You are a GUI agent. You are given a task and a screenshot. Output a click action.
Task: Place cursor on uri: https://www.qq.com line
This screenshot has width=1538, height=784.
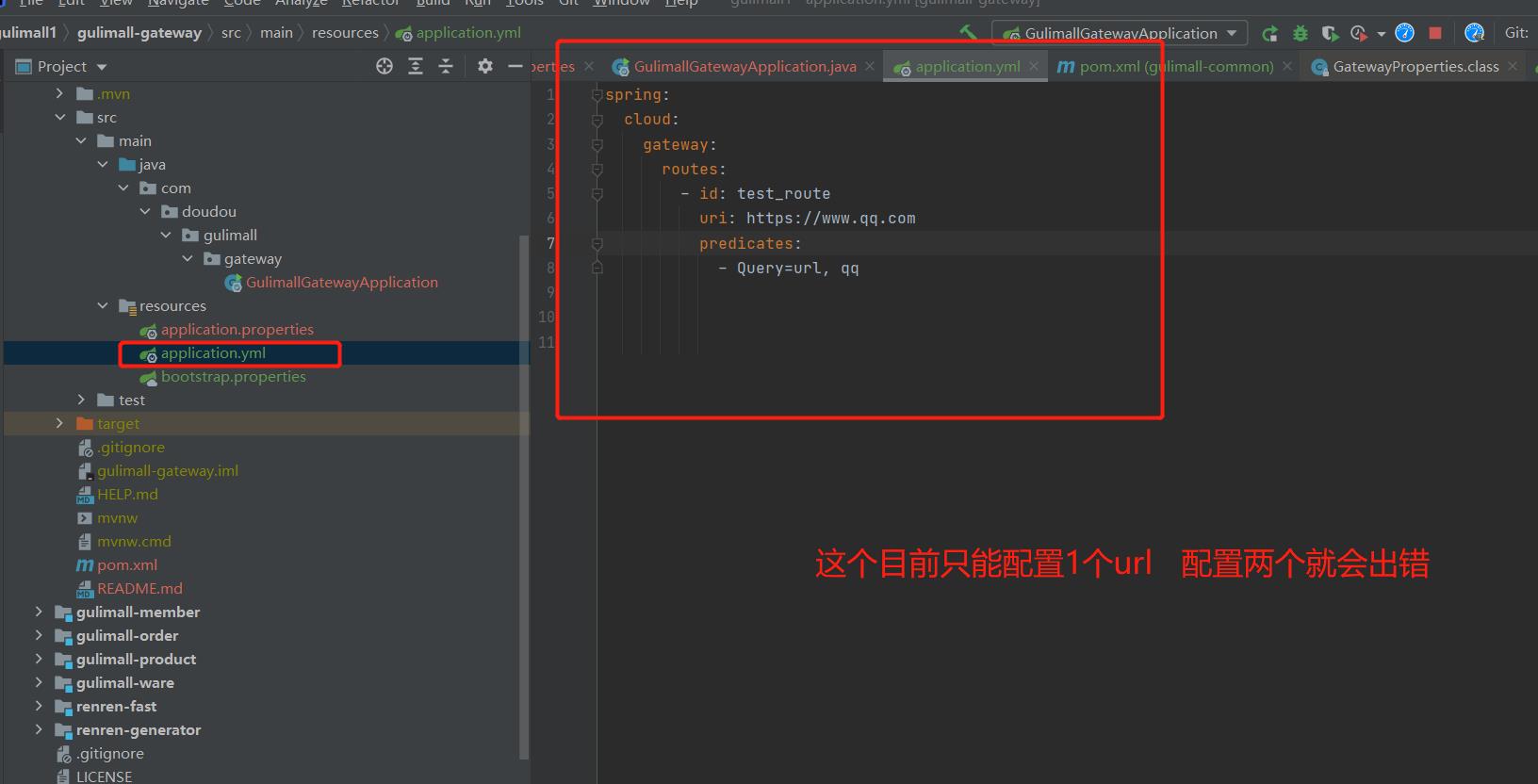[807, 219]
